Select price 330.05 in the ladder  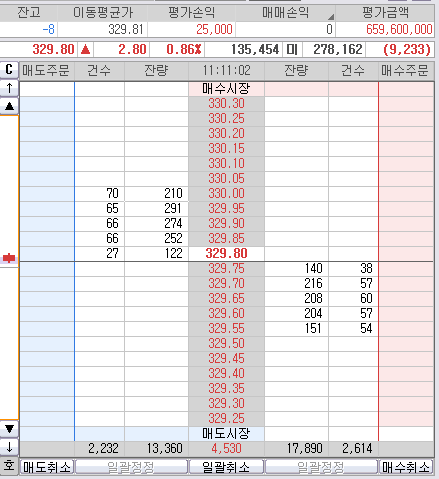click(x=226, y=179)
